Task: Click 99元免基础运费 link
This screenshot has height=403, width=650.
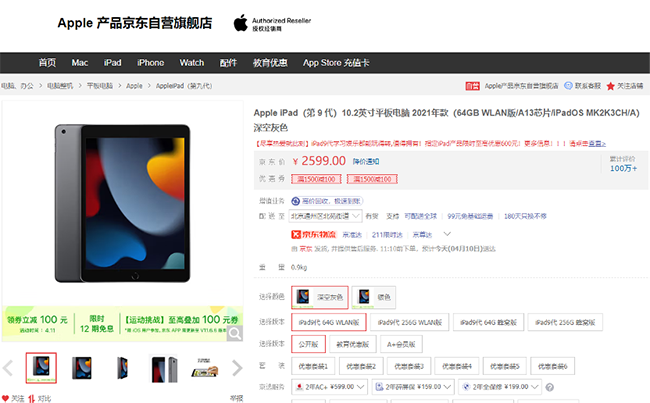Action: click(x=470, y=216)
